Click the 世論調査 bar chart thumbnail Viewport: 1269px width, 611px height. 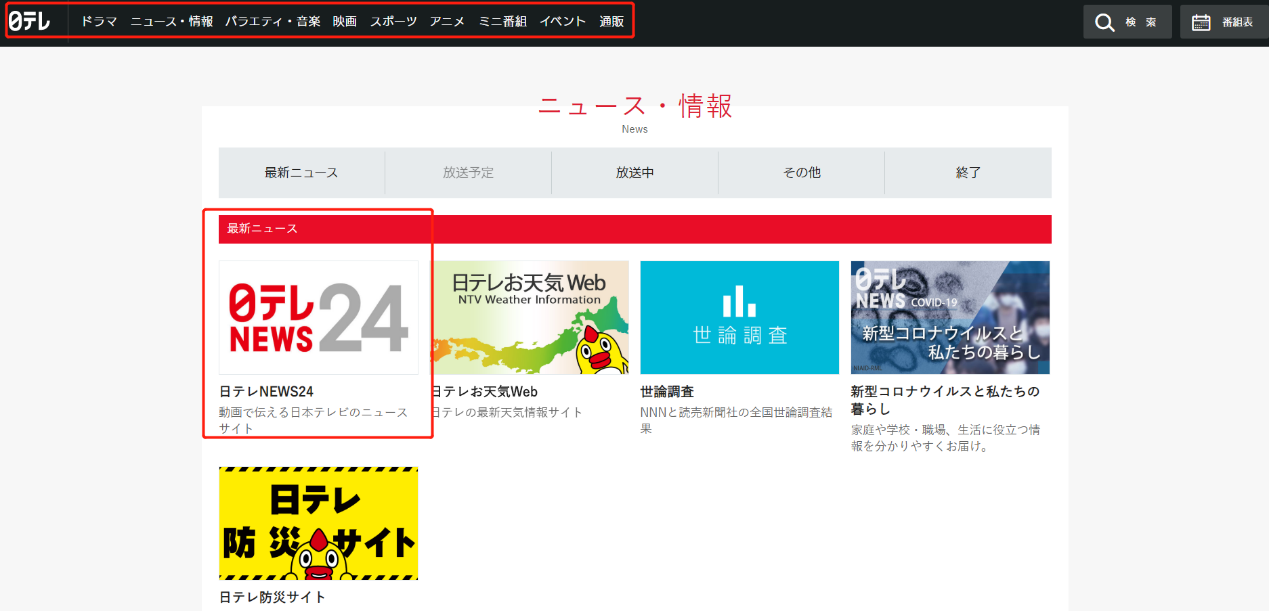point(740,318)
